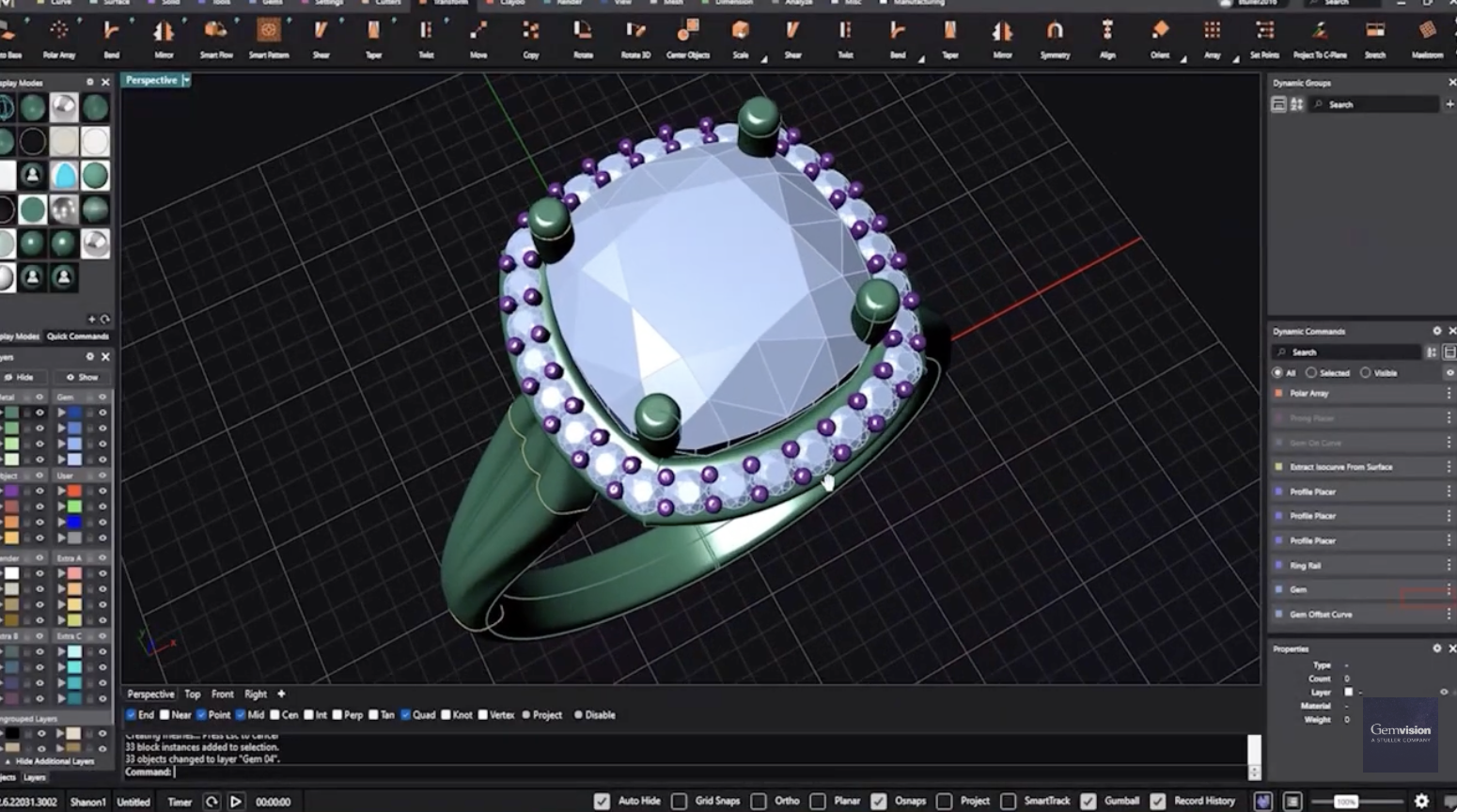The height and width of the screenshot is (812, 1457).
Task: Activate the Smart Pattern tool
Action: (x=269, y=39)
